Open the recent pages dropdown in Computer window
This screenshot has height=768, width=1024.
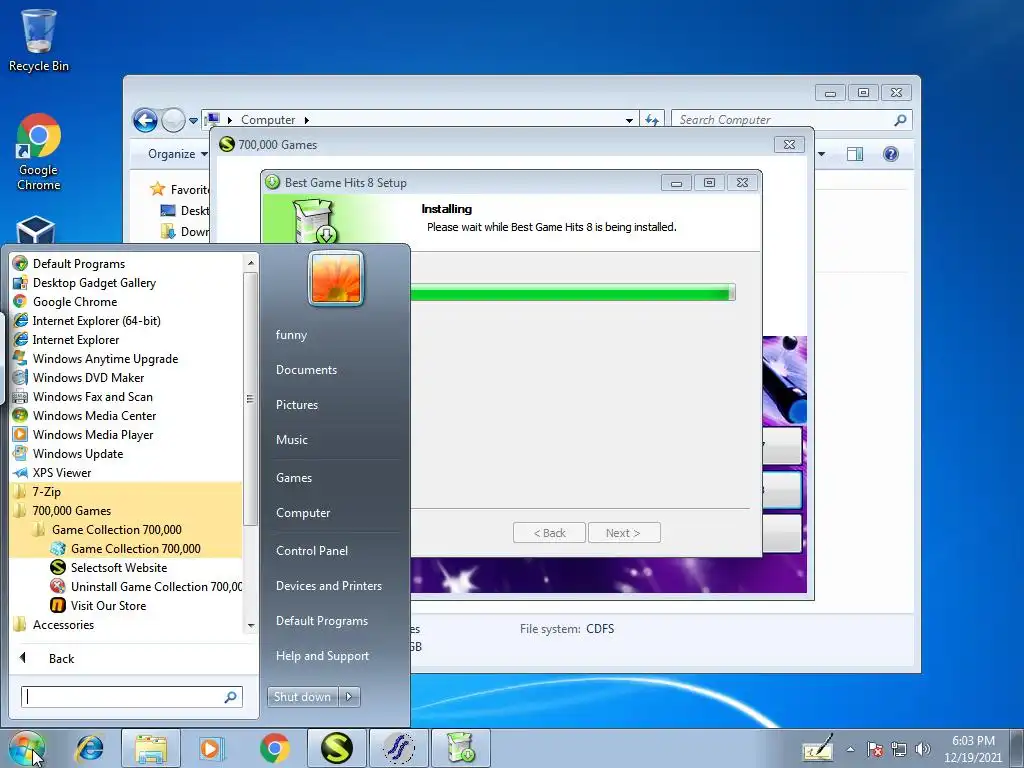point(193,121)
